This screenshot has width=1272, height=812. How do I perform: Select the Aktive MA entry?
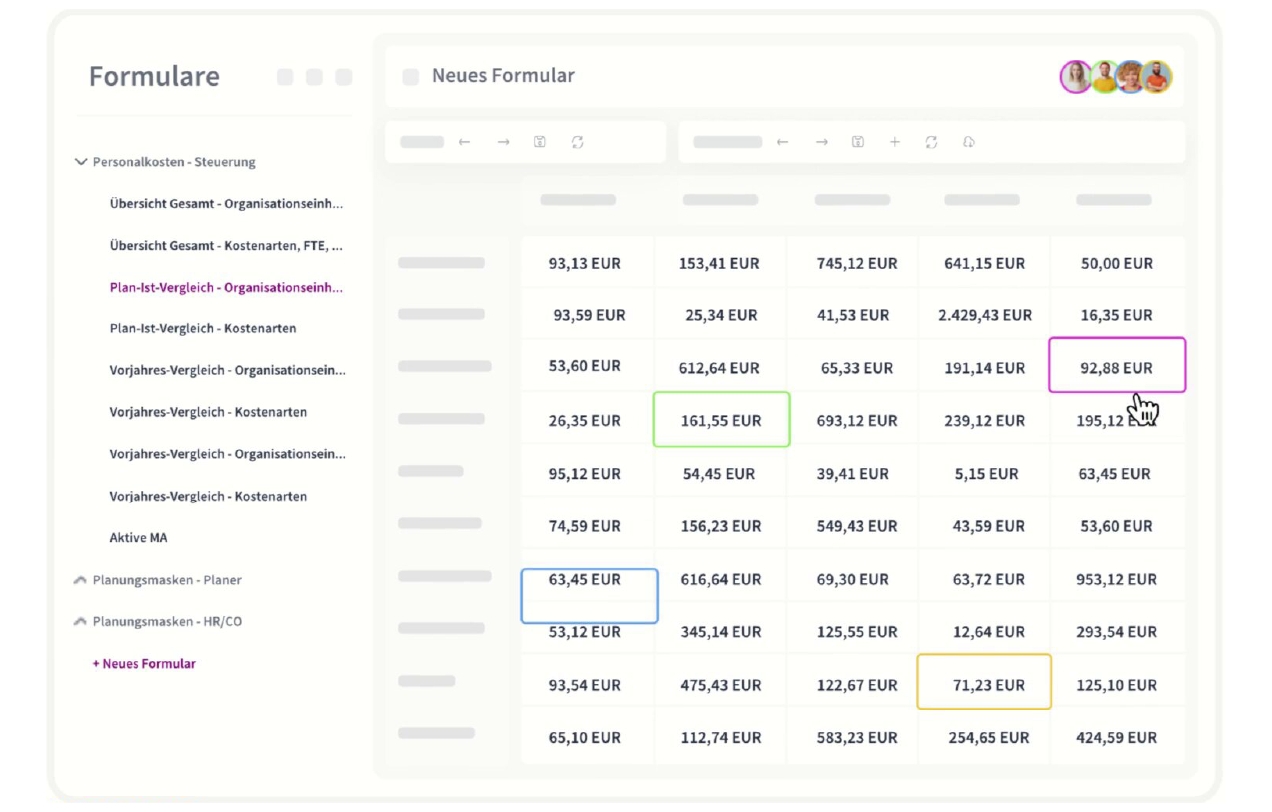(138, 538)
